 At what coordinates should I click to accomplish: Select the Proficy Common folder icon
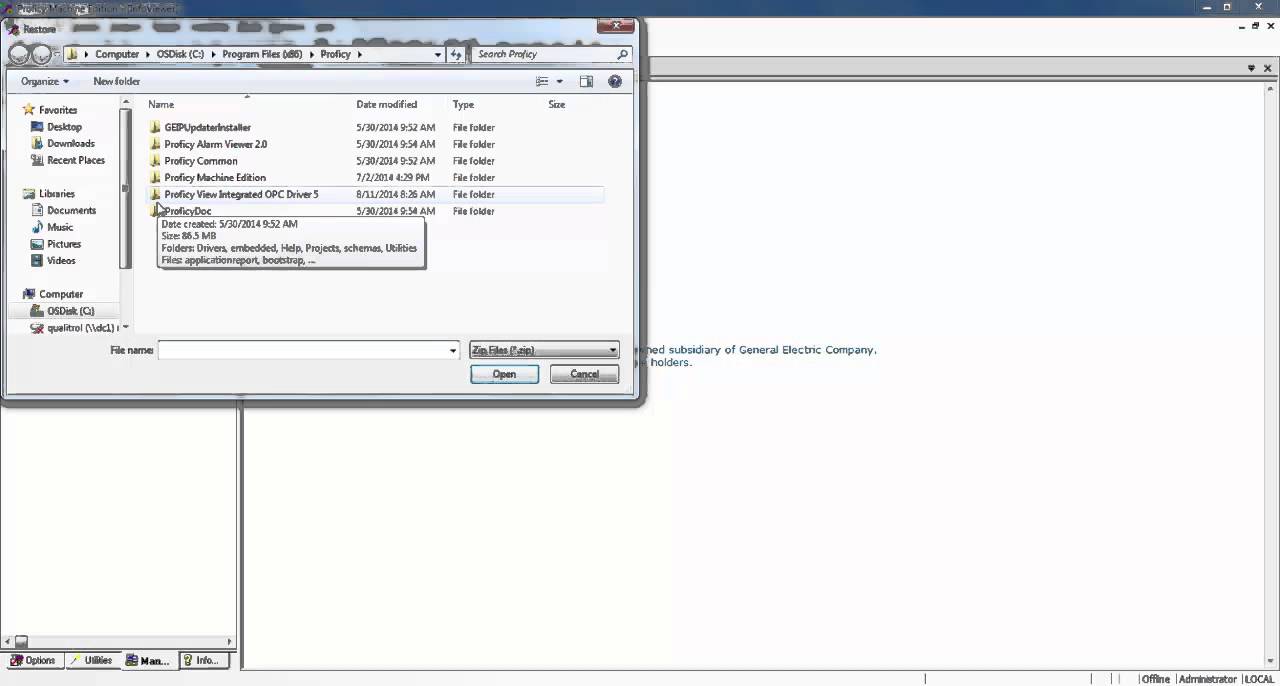pos(155,161)
